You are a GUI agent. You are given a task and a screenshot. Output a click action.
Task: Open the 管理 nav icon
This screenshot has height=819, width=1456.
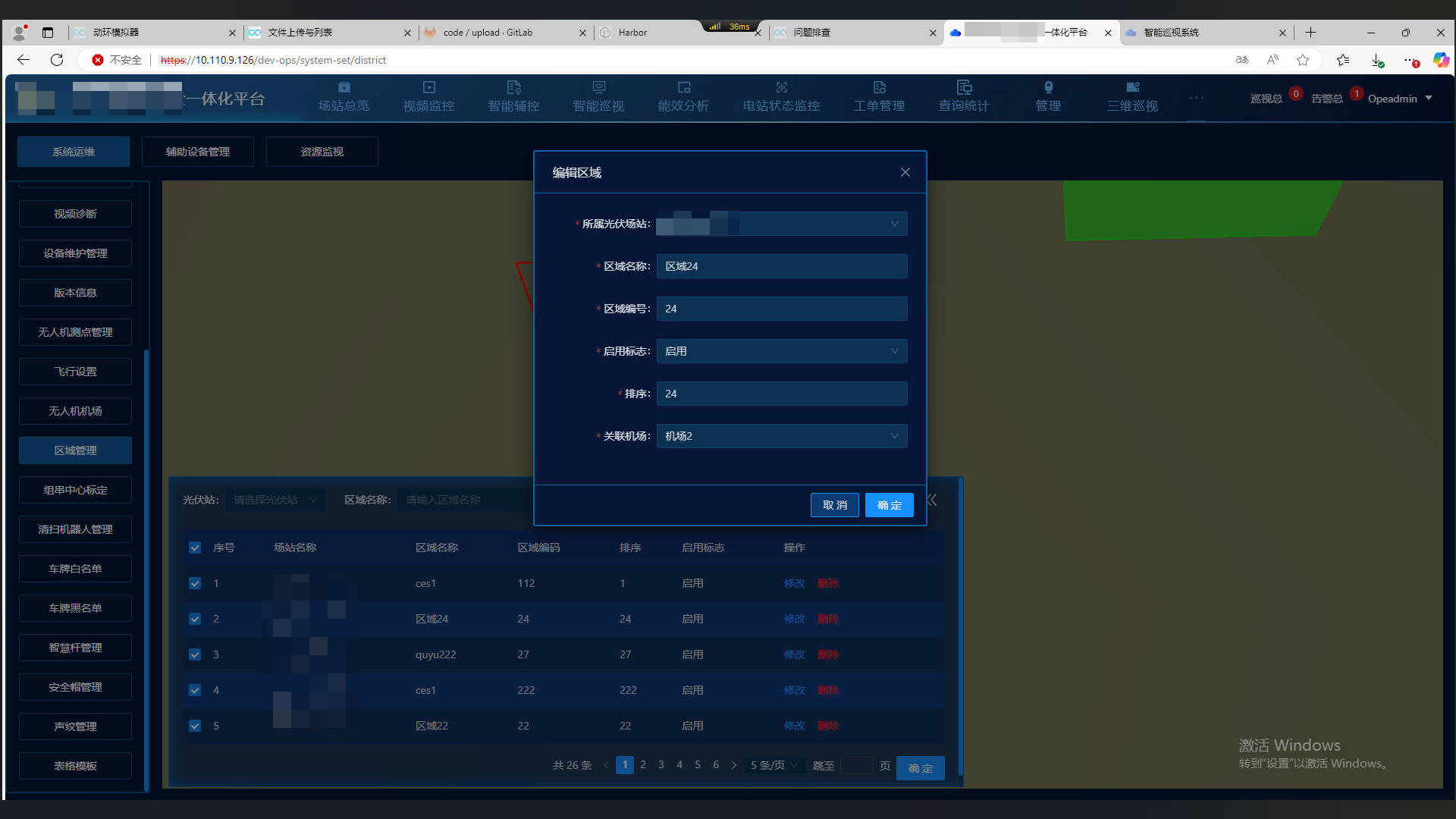coord(1048,88)
